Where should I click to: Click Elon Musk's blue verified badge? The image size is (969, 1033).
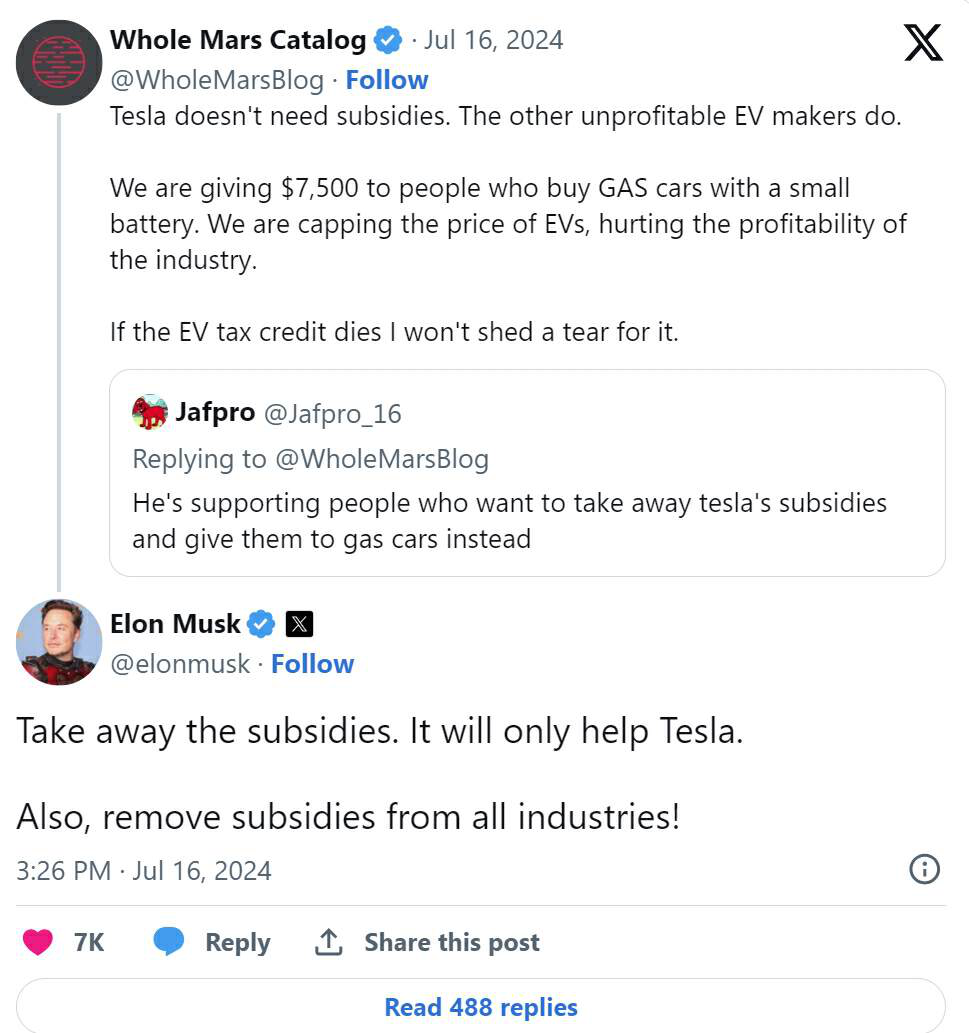point(261,624)
